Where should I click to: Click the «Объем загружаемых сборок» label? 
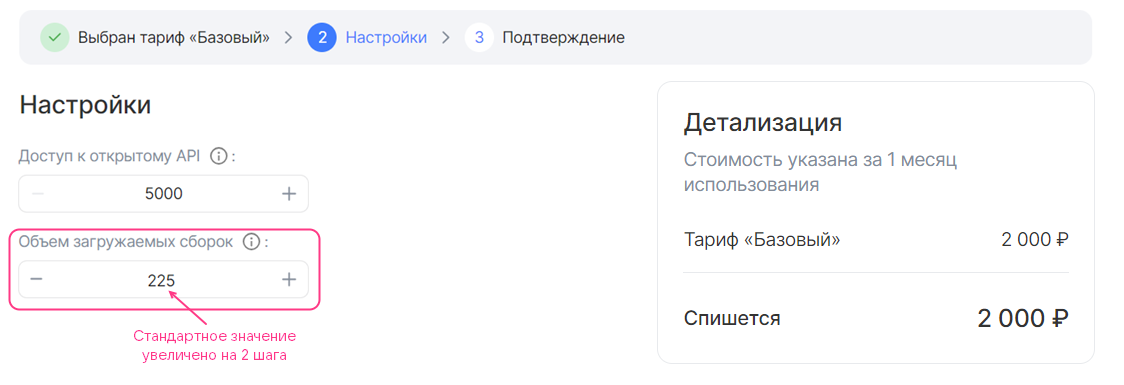[x=125, y=242]
